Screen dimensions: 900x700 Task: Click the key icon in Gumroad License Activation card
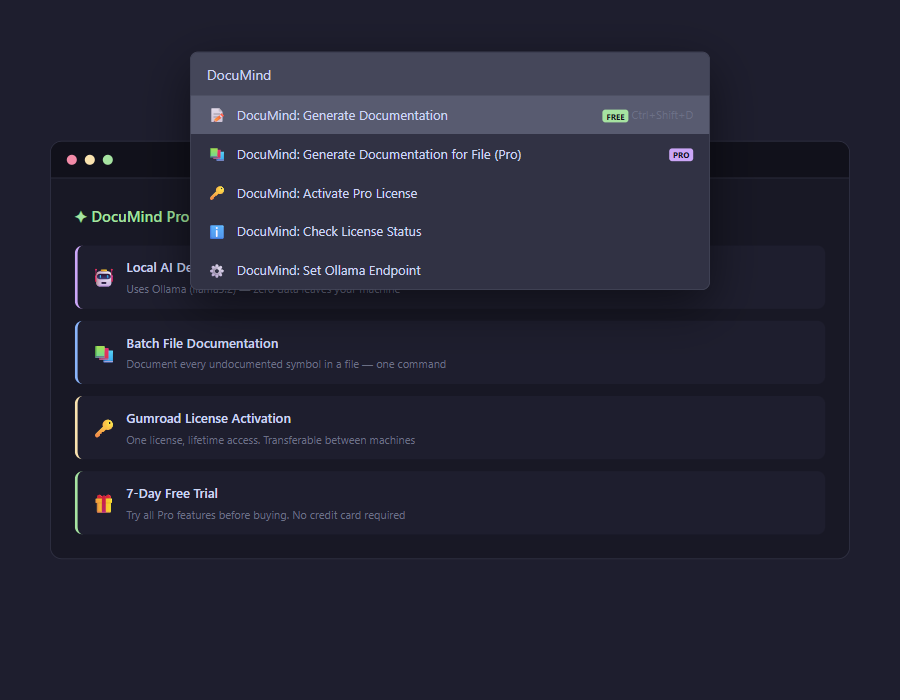(x=104, y=429)
